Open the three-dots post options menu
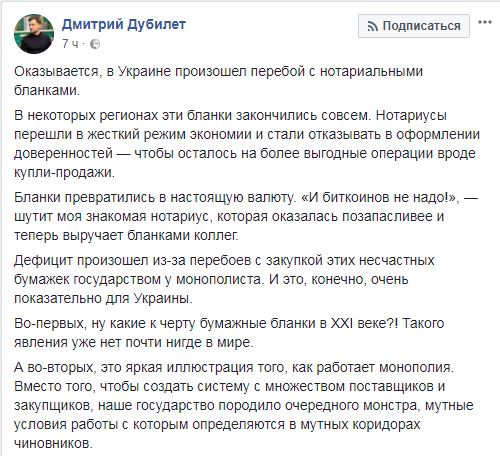Screen dimensions: 500x456 click(485, 22)
